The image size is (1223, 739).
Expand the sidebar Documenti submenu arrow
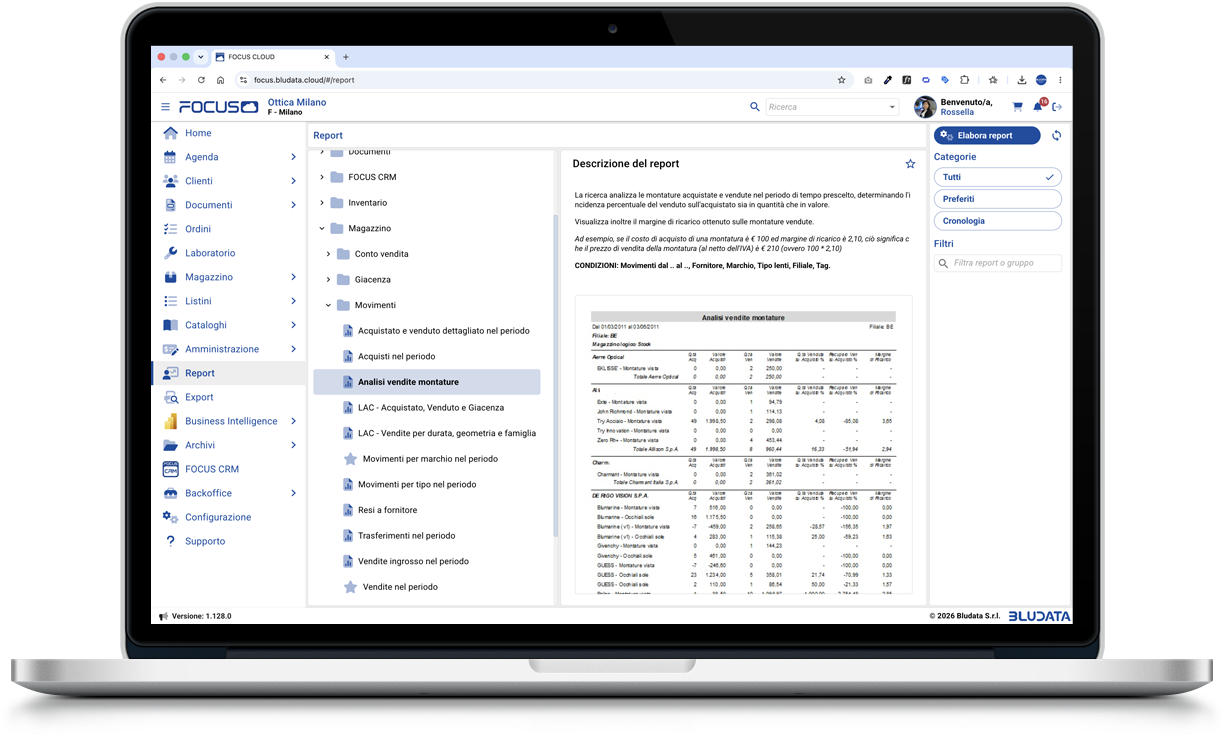tap(293, 205)
